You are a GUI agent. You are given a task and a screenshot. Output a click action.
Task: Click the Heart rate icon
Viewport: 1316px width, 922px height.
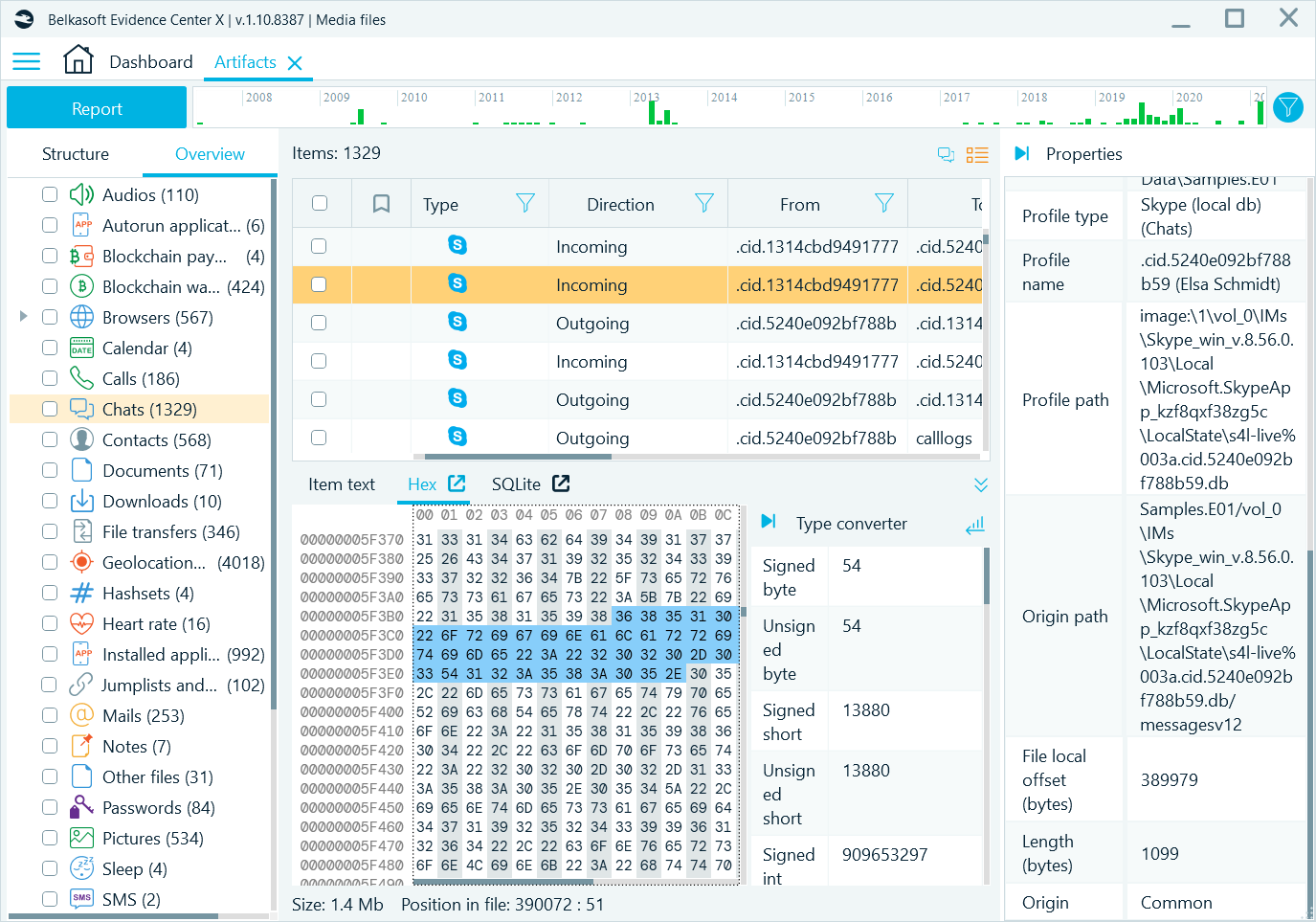(82, 623)
